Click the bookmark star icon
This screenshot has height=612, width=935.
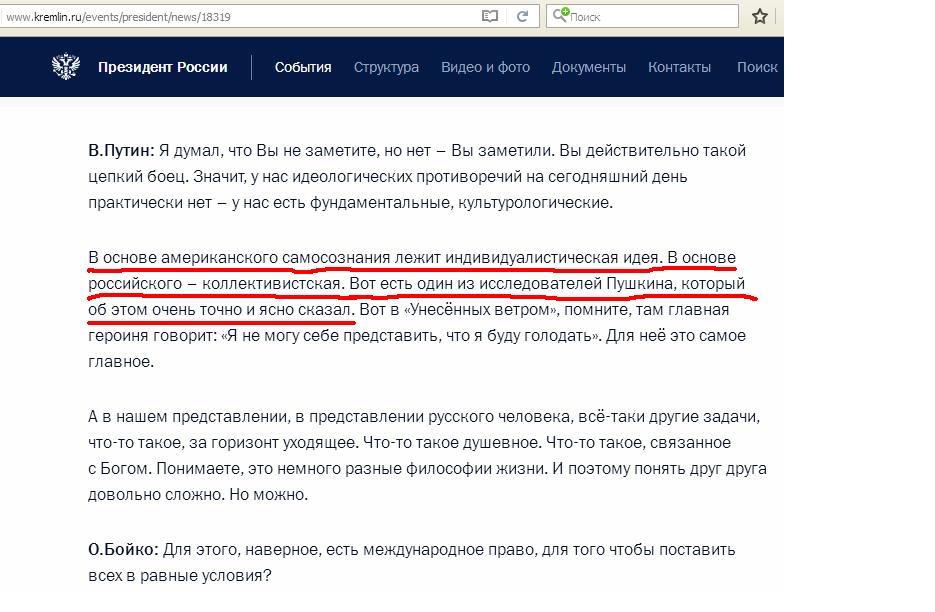coord(760,16)
